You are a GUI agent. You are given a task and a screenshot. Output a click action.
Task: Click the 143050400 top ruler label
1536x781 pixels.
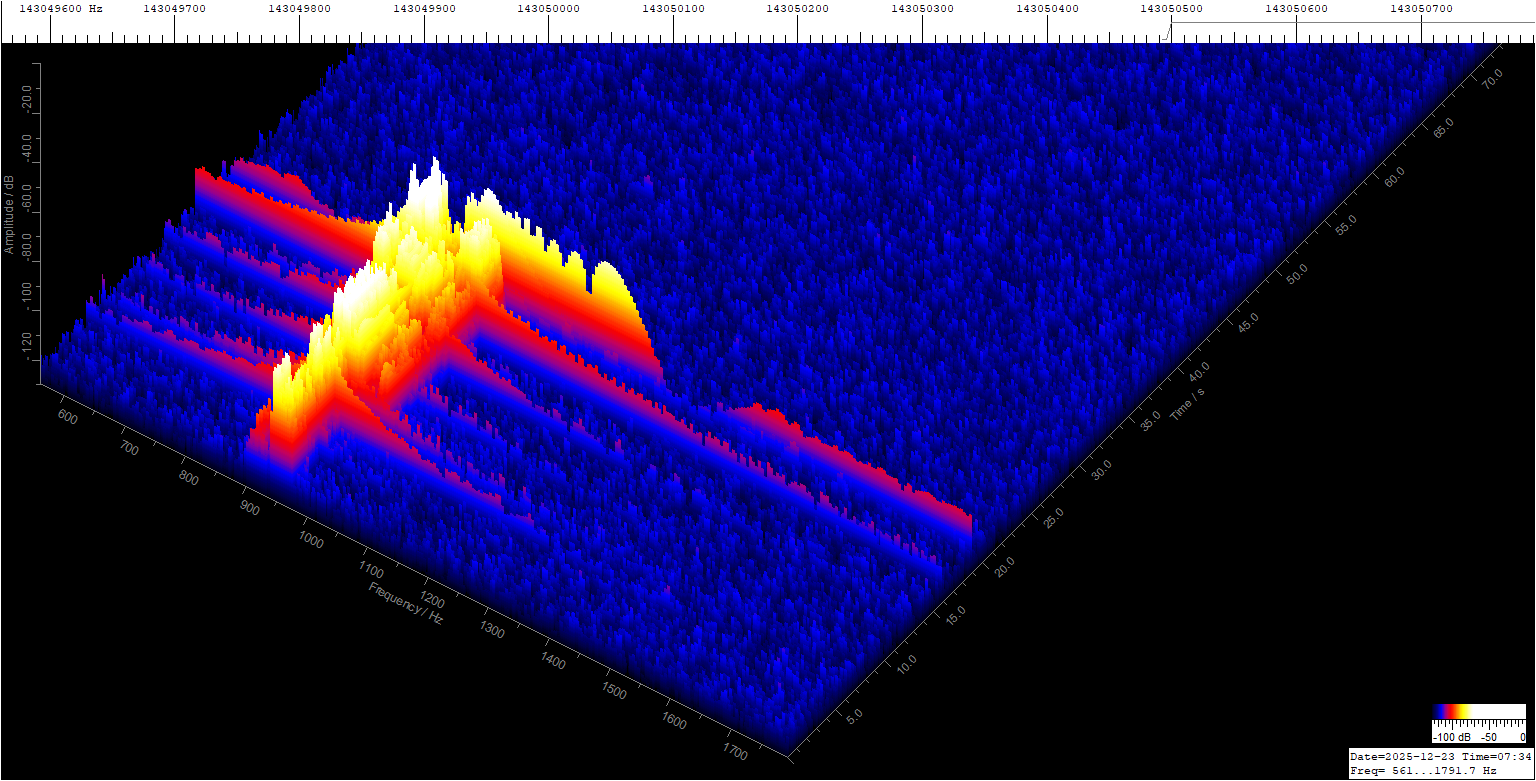1047,8
